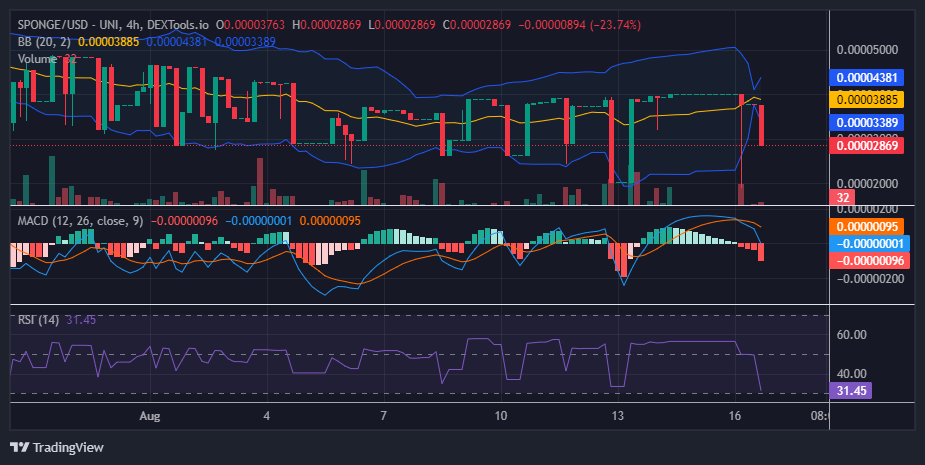This screenshot has height=465, width=925.
Task: Click the red MACD histogram tag -0.00000096
Action: point(869,260)
